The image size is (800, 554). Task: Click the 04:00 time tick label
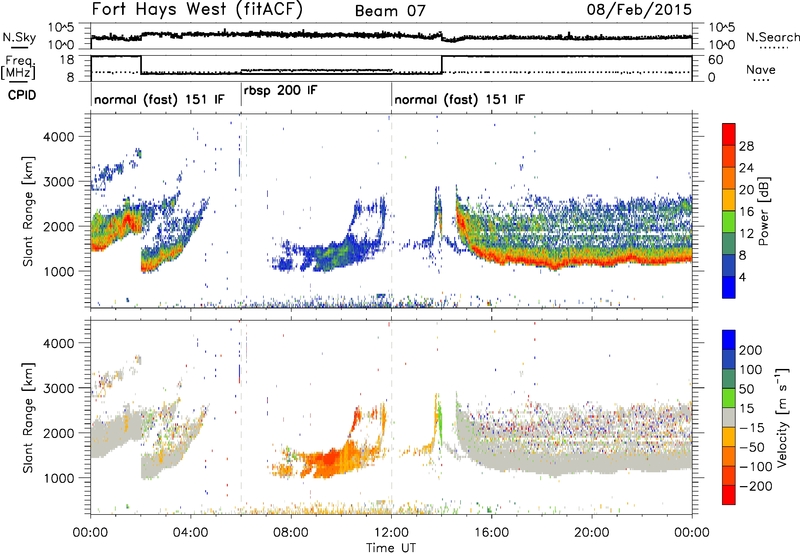coord(190,533)
